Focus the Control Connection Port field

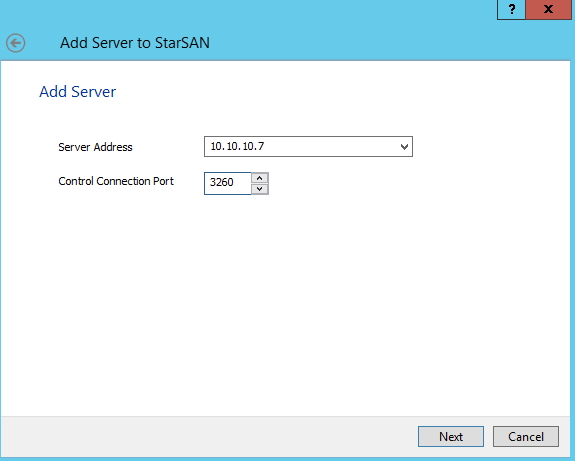pyautogui.click(x=227, y=183)
